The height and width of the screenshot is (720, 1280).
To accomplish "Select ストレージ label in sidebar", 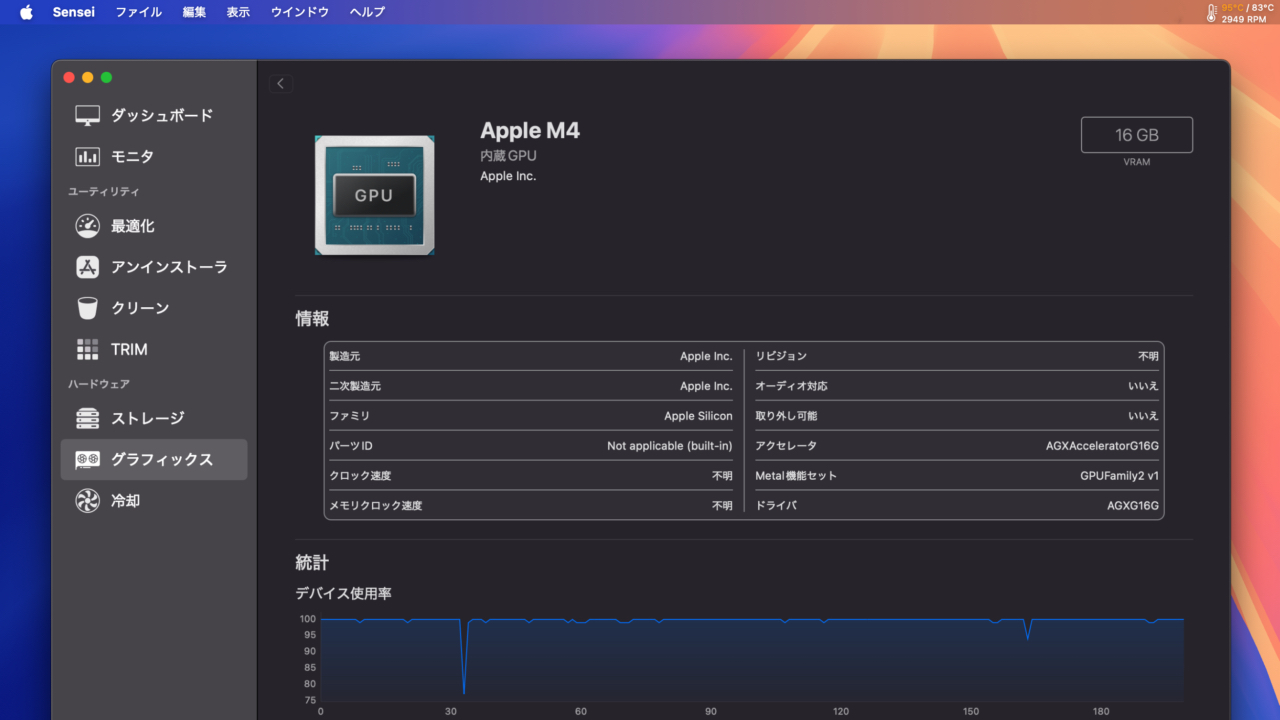I will pos(148,418).
